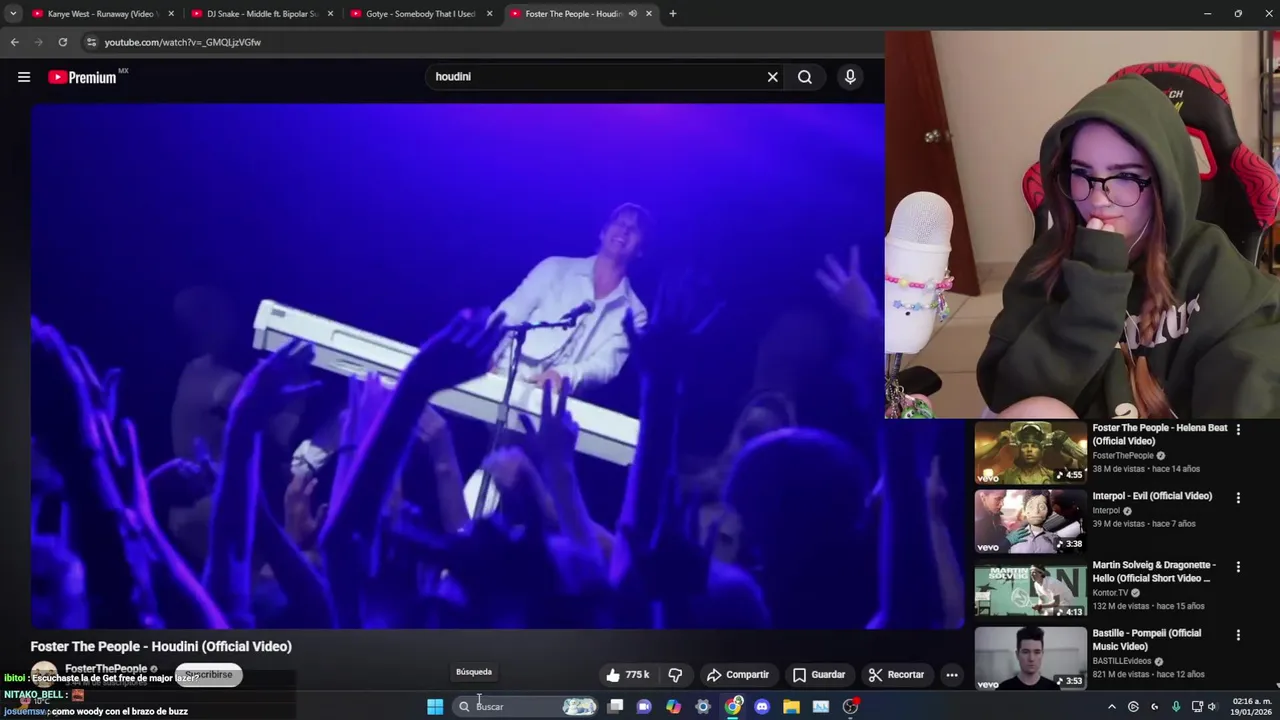Open Chrome tab search dropdown arrow
Screen dimensions: 1280x720
(13, 14)
